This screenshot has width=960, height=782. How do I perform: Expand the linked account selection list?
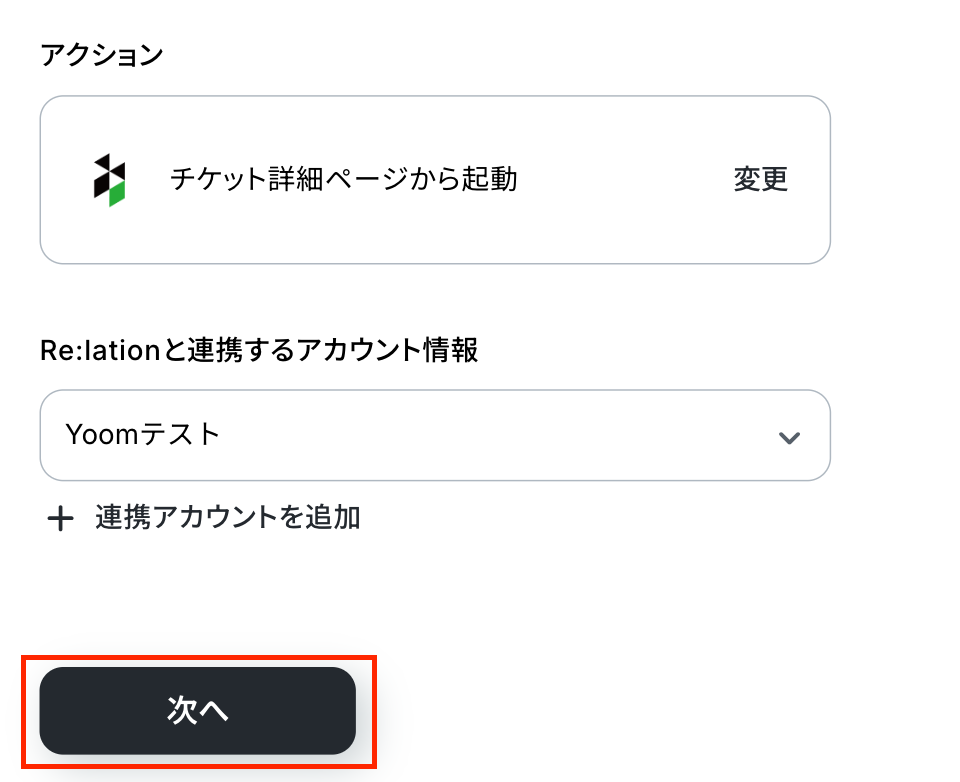coord(435,435)
